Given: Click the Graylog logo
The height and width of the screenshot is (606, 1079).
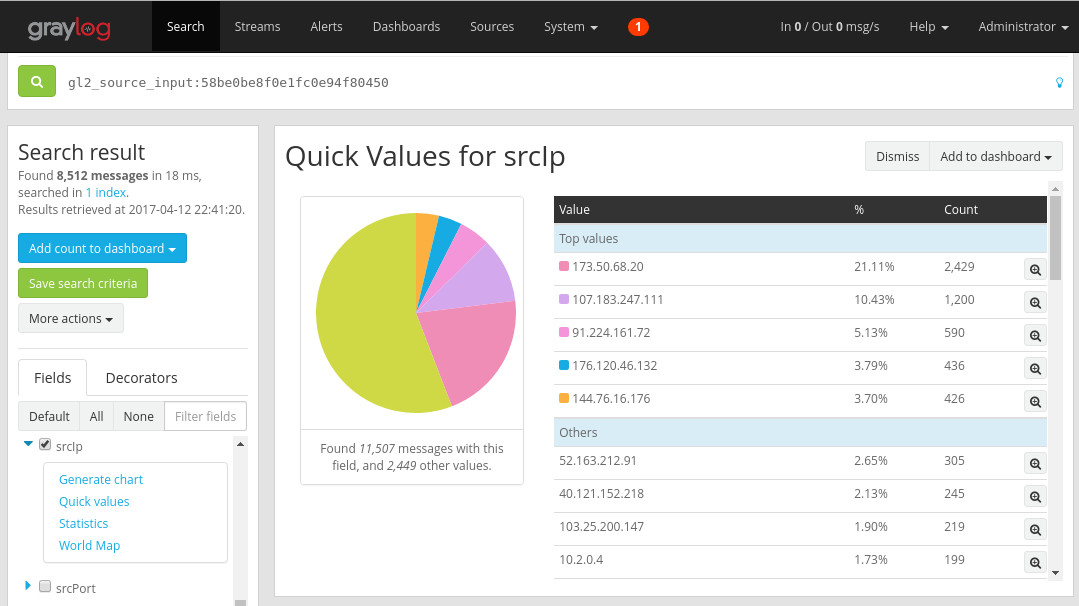Looking at the screenshot, I should (x=69, y=27).
